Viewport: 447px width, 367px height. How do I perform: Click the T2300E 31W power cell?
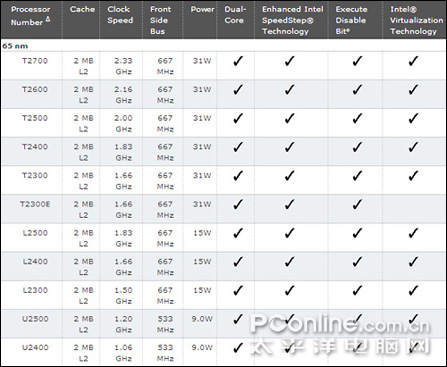(x=202, y=204)
